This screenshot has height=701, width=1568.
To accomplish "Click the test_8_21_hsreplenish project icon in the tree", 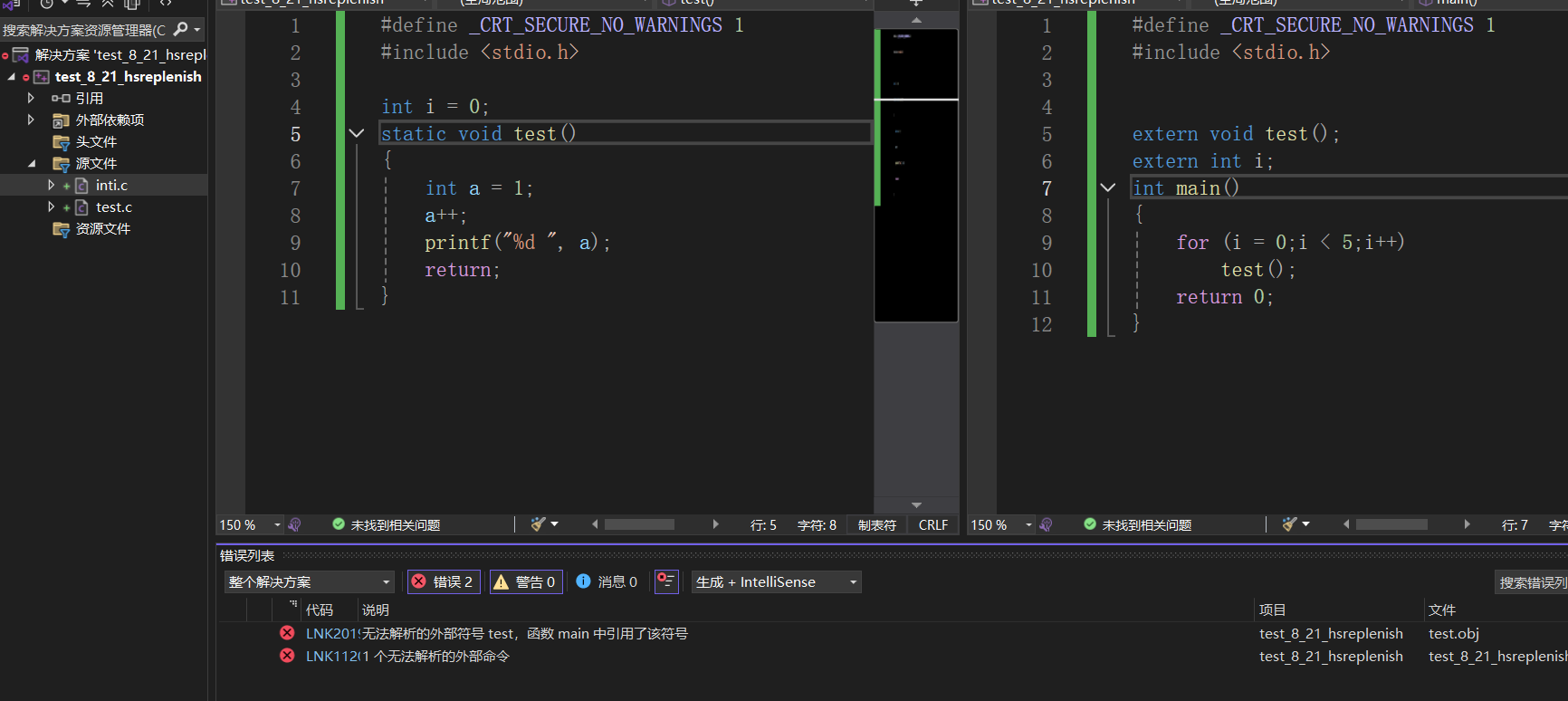I will click(x=42, y=77).
